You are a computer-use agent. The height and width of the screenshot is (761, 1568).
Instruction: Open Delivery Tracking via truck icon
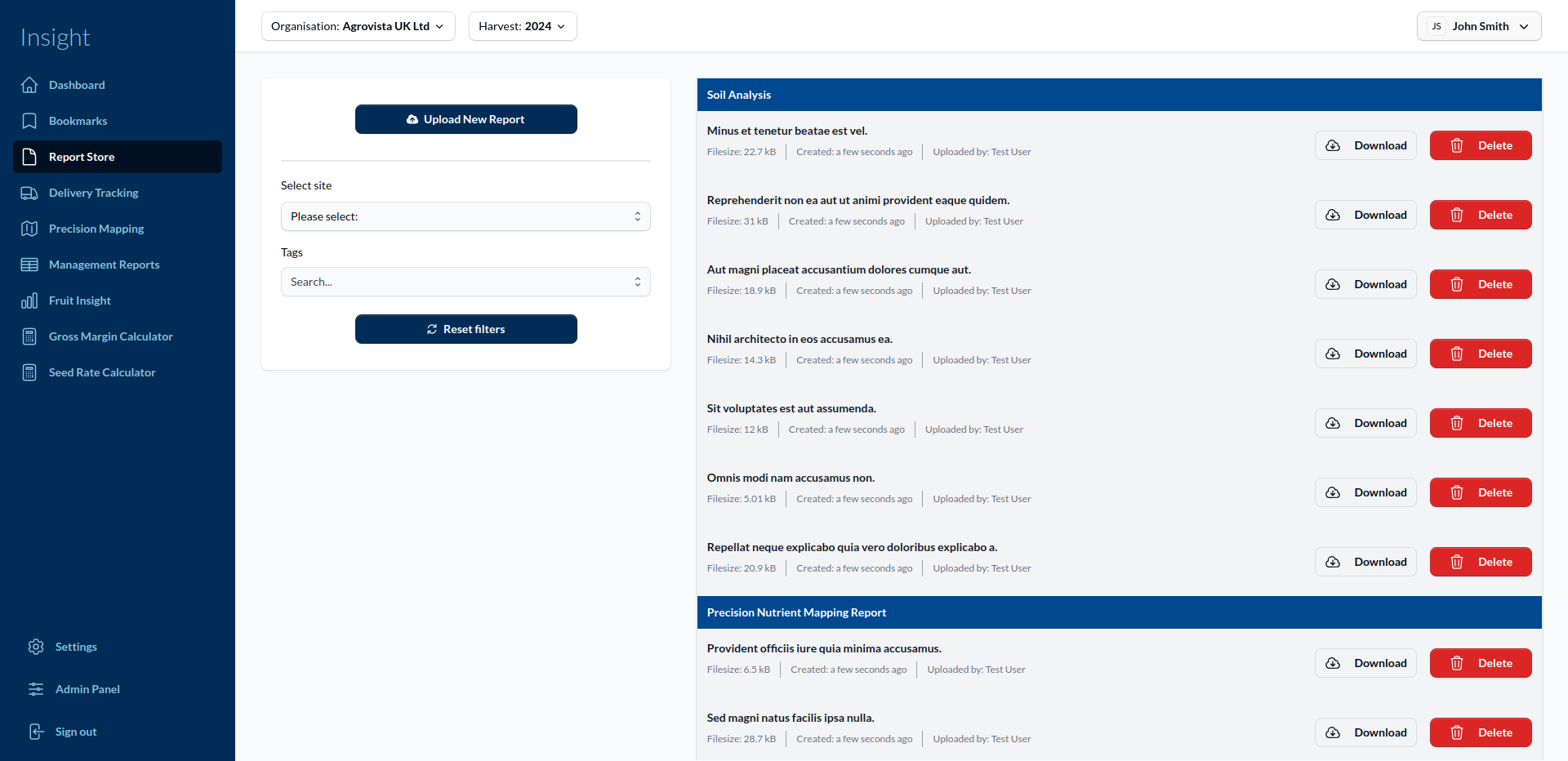point(29,193)
